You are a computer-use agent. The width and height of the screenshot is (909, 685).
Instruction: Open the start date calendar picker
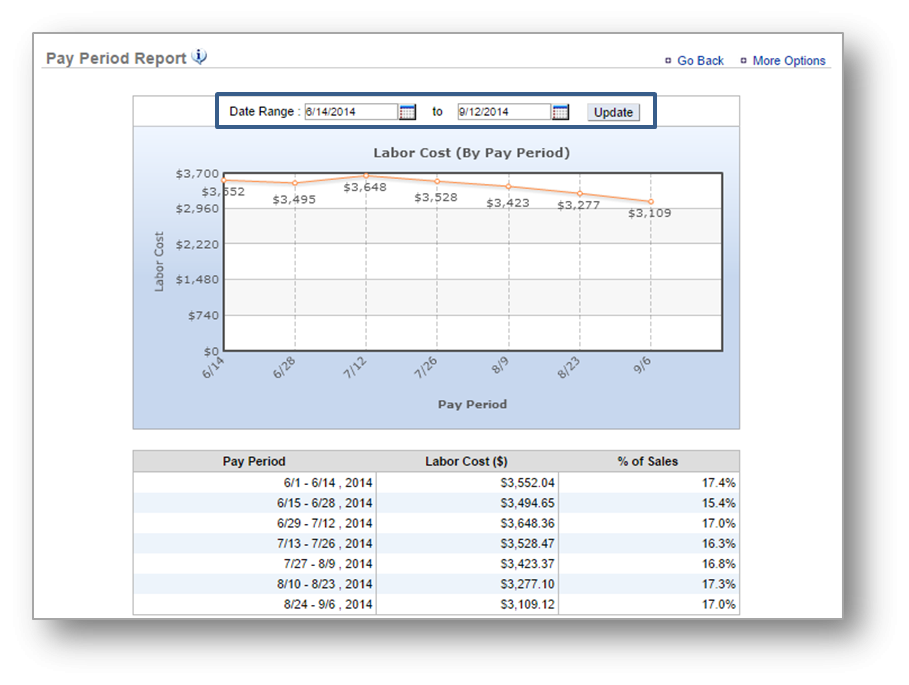coord(406,111)
